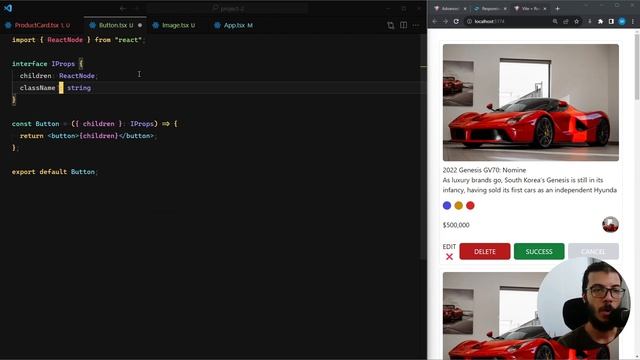Pick the blue color circle
640x360 pixels.
click(447, 205)
